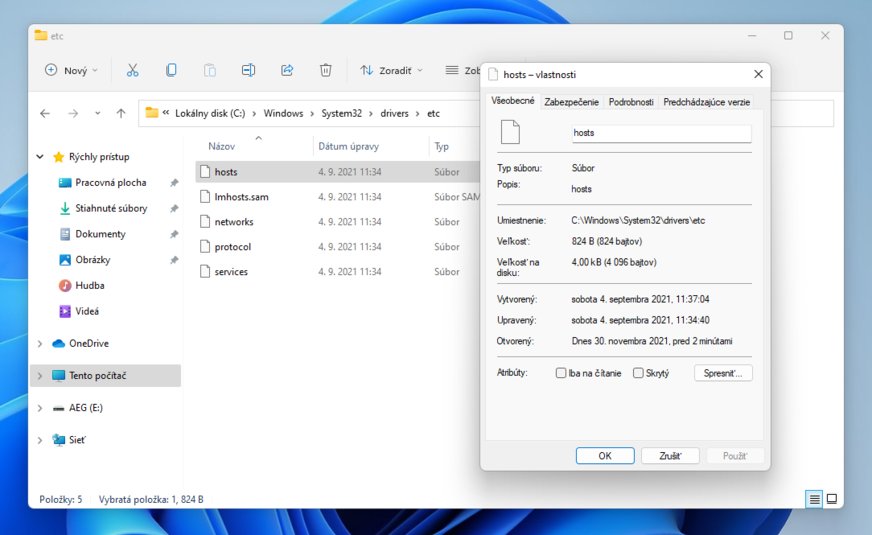Click the hosts file name field
Viewport: 872px width, 535px height.
(x=660, y=133)
